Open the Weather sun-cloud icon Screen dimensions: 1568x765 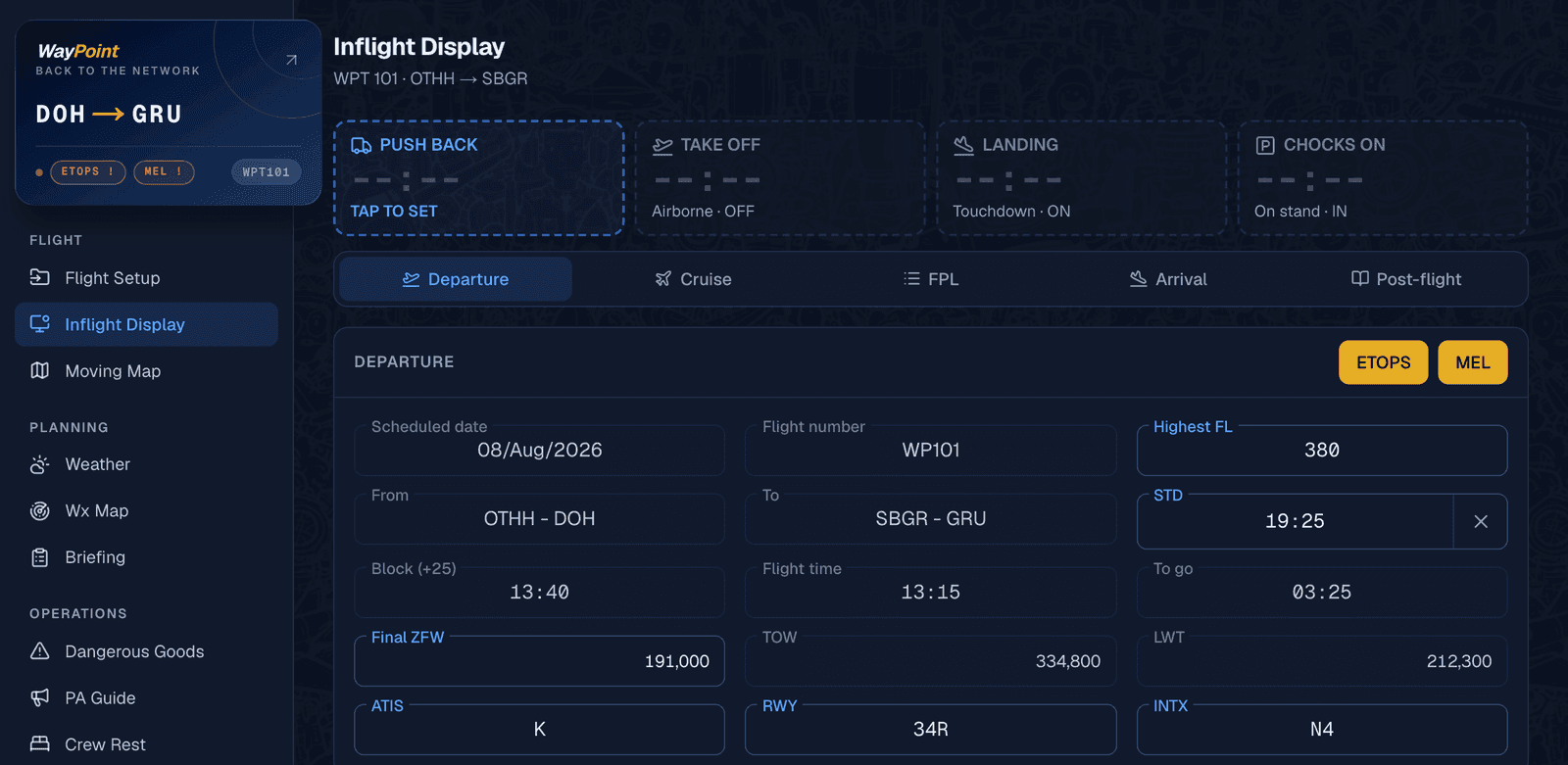click(x=39, y=464)
